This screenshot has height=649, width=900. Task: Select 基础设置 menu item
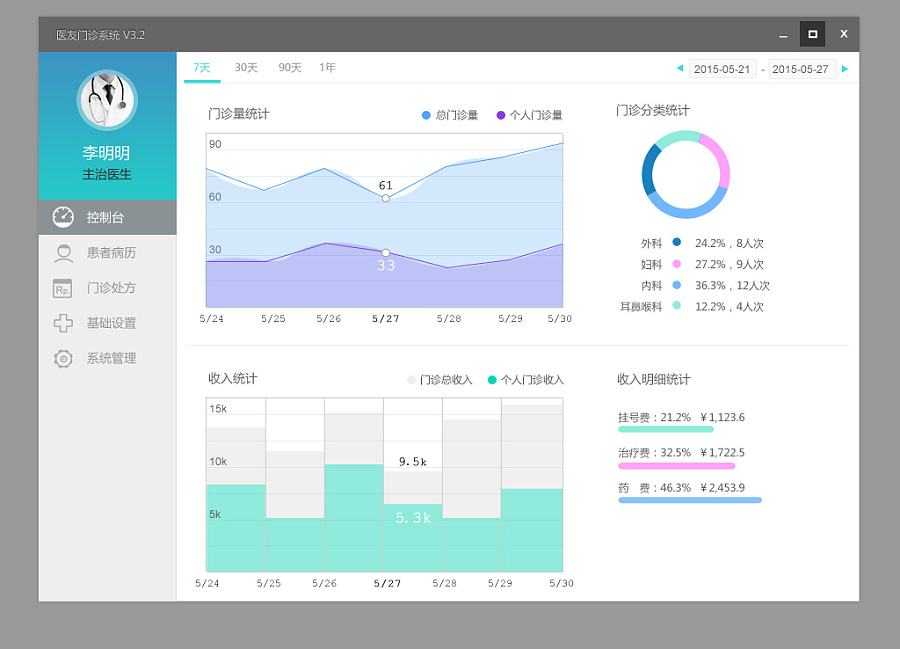click(x=107, y=323)
